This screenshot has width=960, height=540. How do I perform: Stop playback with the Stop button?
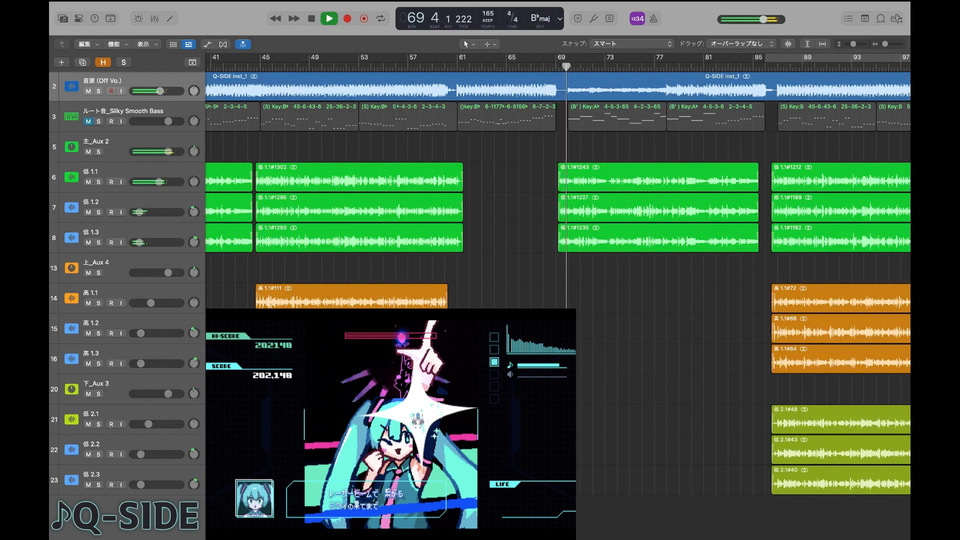pyautogui.click(x=311, y=18)
